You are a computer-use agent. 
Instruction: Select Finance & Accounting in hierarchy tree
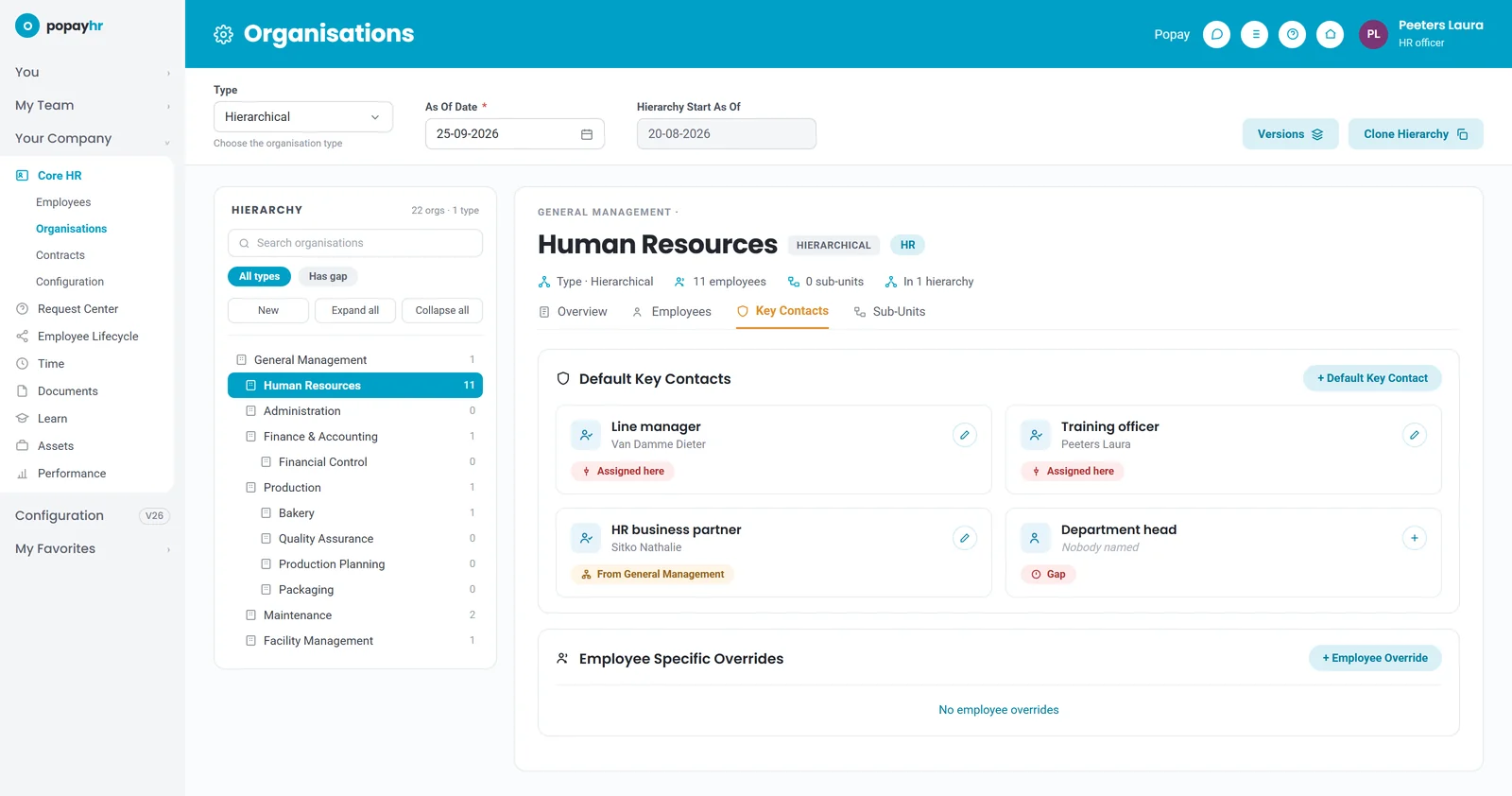[x=355, y=437]
